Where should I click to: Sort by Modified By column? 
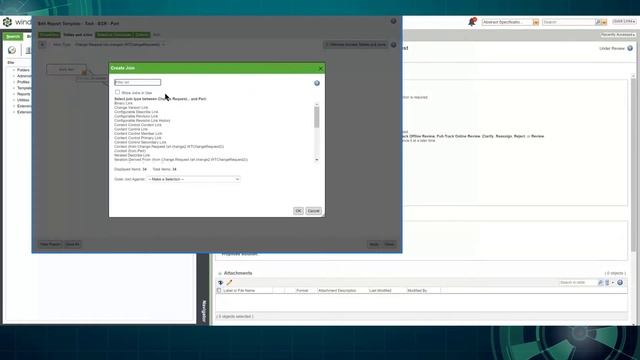[x=417, y=291]
